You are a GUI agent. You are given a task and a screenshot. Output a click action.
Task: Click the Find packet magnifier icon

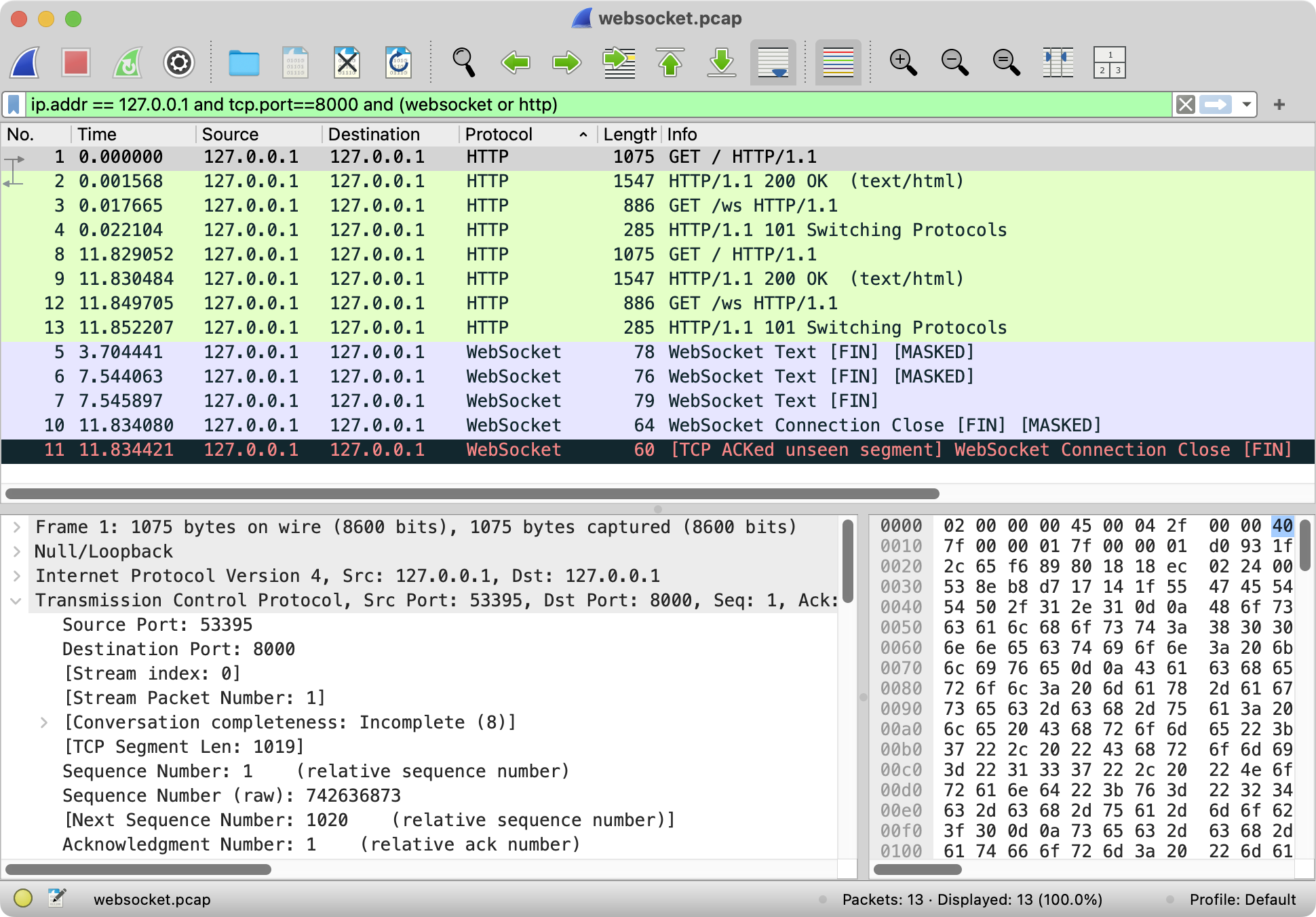pos(463,62)
